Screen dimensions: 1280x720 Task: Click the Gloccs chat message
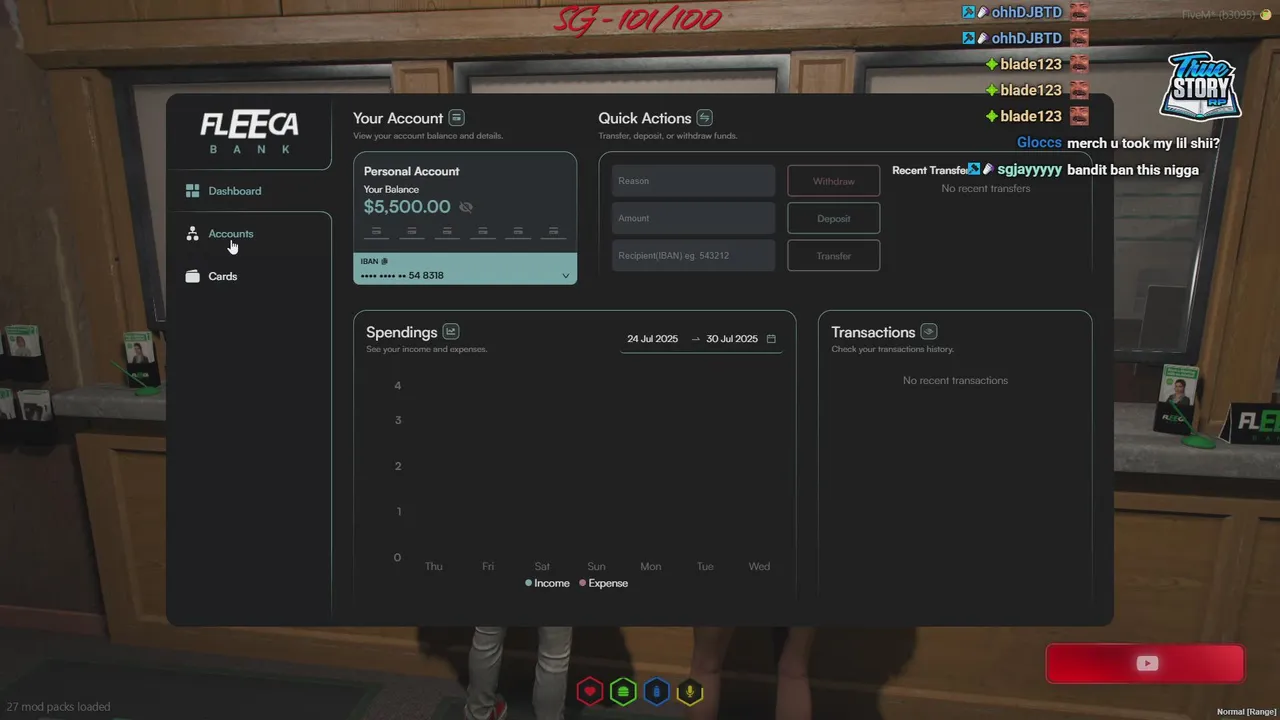pyautogui.click(x=1118, y=143)
